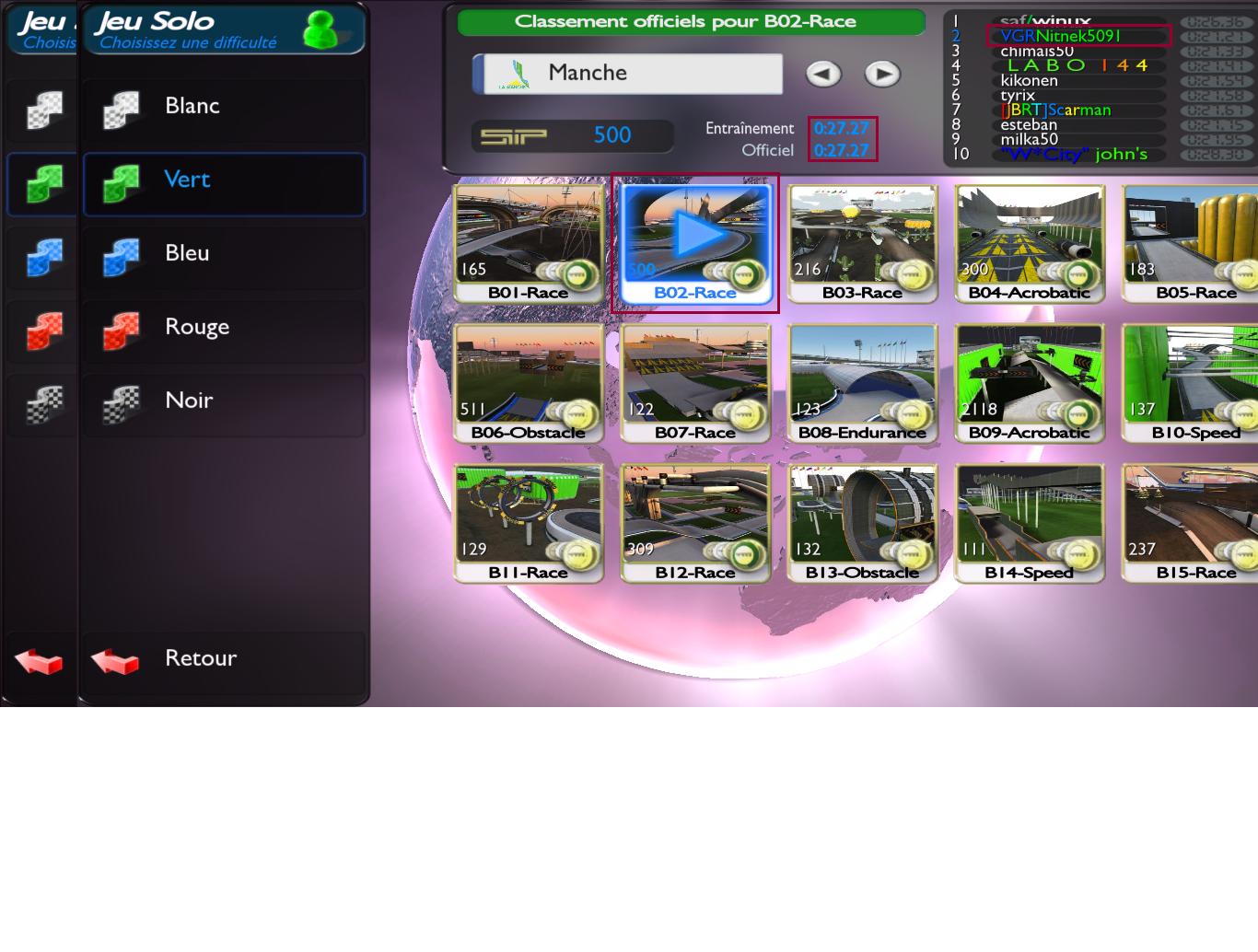This screenshot has height=952, width=1258.
Task: Select the B04-Acrobatic track thumbnail
Action: pyautogui.click(x=1029, y=241)
